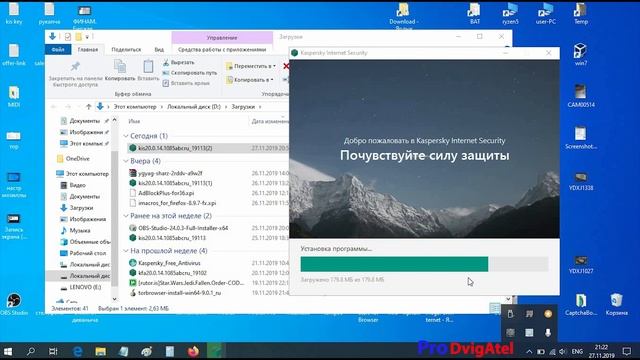Click Этот компьютер in the address path
This screenshot has width=640, height=360.
click(135, 107)
